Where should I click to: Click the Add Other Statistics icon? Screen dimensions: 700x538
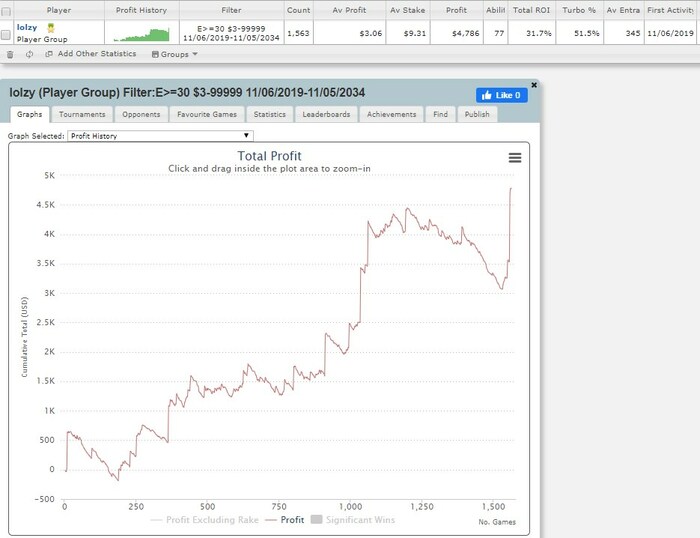point(49,54)
